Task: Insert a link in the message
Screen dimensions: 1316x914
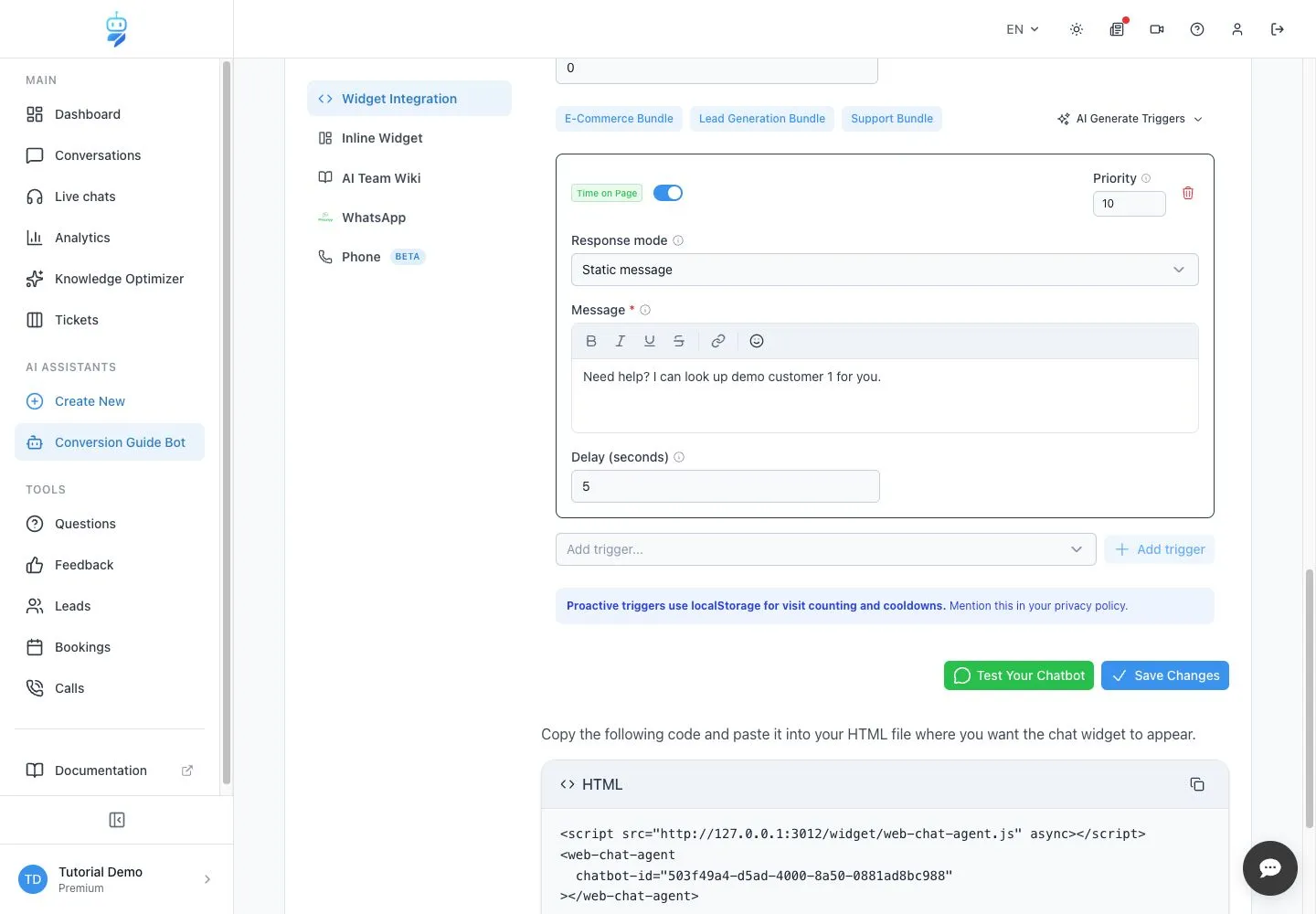Action: click(718, 341)
